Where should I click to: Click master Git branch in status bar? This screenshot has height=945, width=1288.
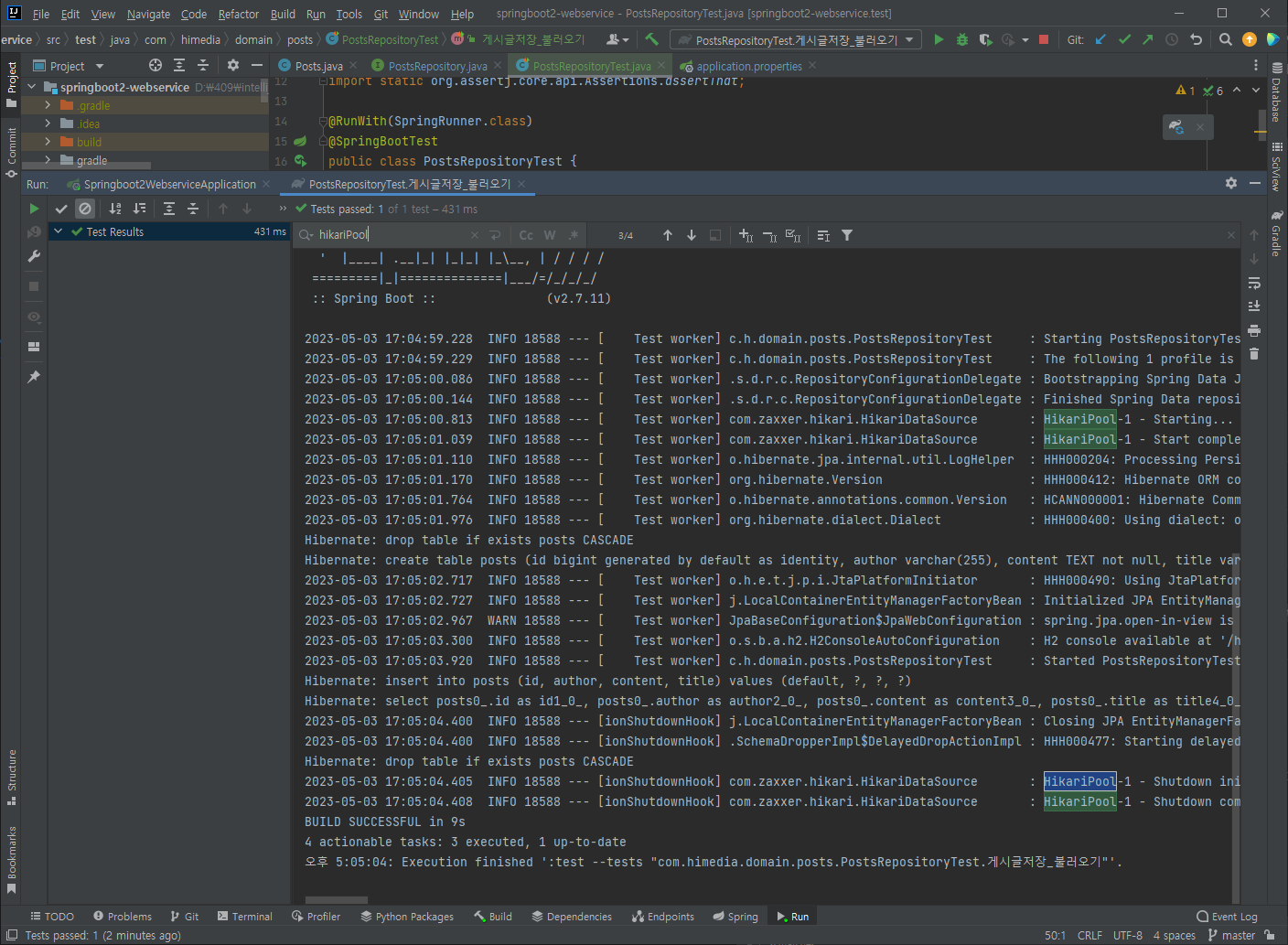pos(1231,935)
